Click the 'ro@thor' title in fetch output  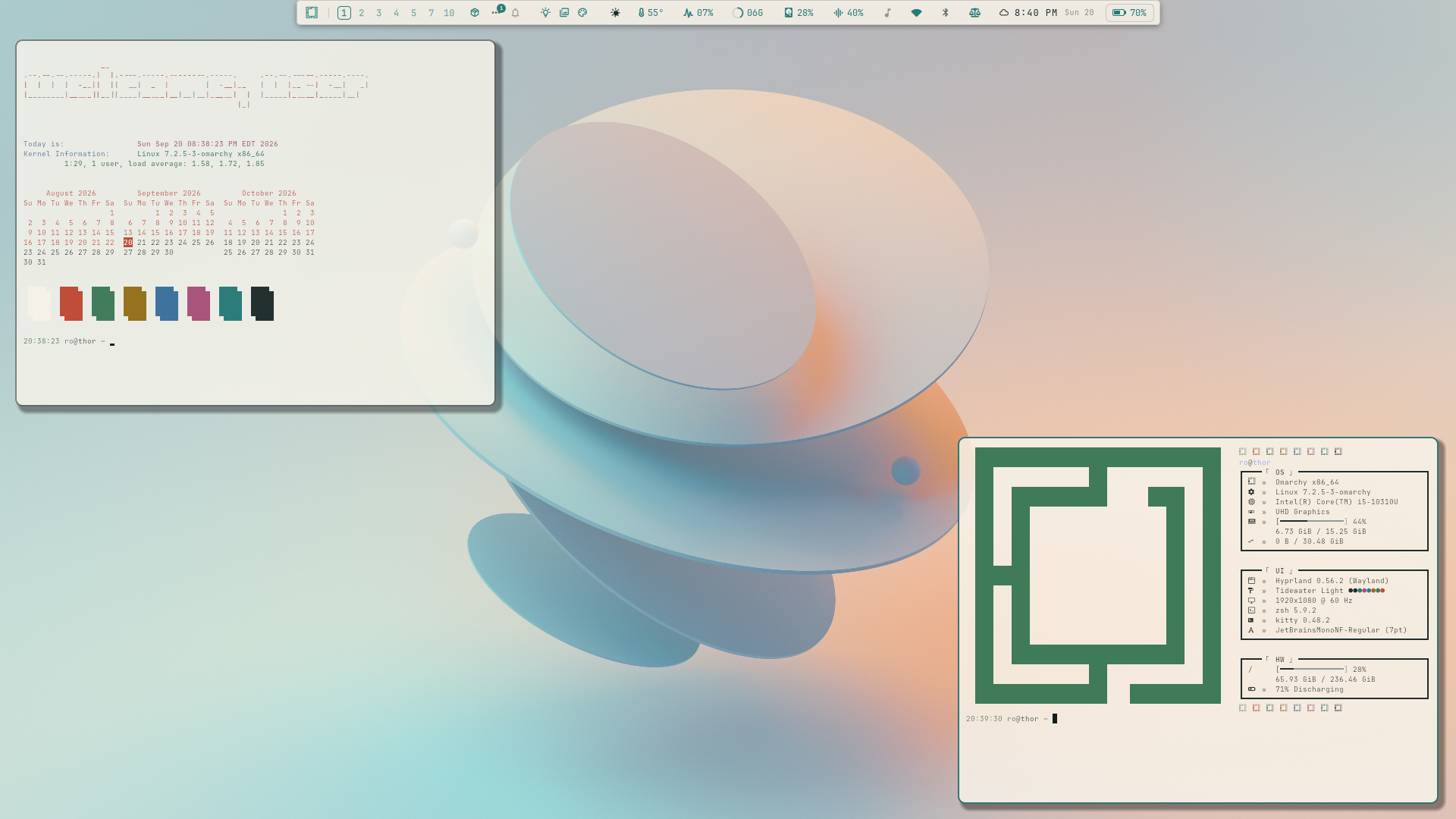[1255, 463]
